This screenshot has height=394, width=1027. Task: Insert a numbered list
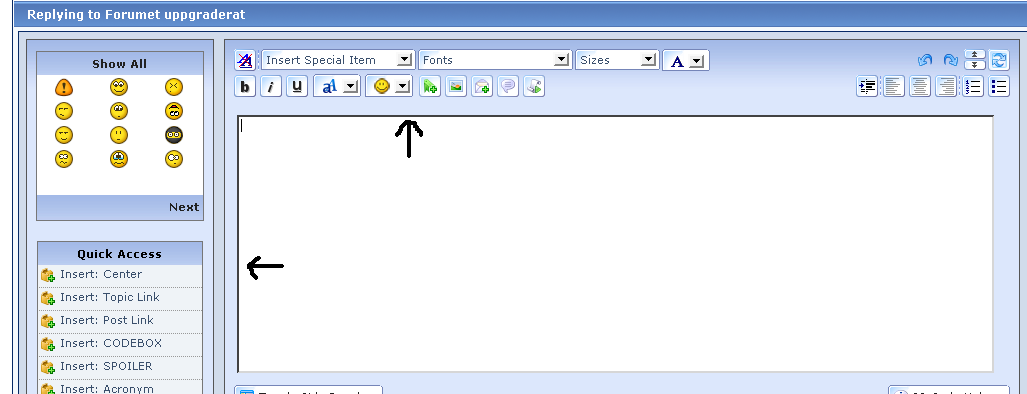point(973,86)
